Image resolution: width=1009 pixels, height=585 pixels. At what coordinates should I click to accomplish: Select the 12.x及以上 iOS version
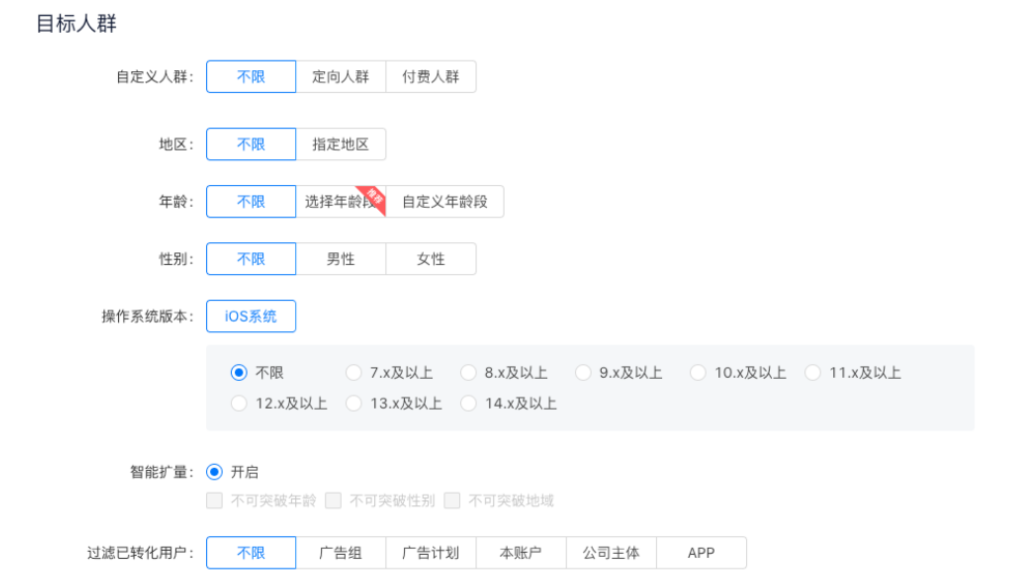(x=239, y=403)
